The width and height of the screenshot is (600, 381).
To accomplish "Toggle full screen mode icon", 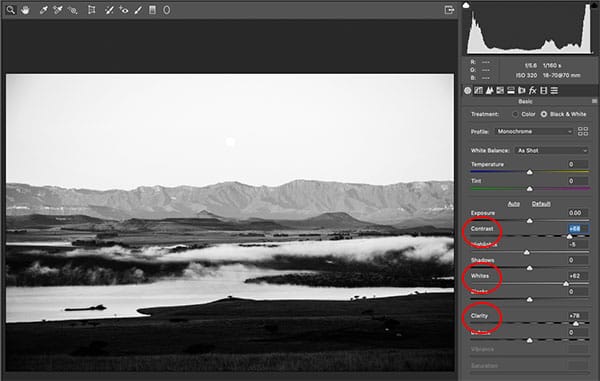I will pos(450,10).
